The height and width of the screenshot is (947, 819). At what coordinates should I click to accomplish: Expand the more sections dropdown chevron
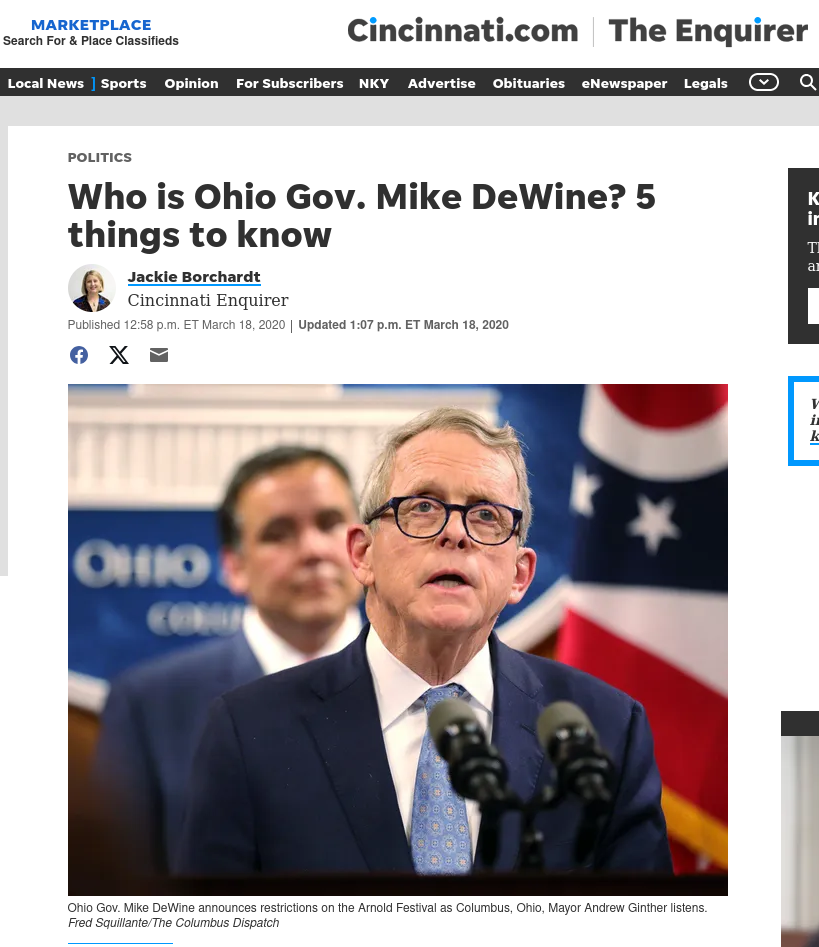pyautogui.click(x=764, y=82)
